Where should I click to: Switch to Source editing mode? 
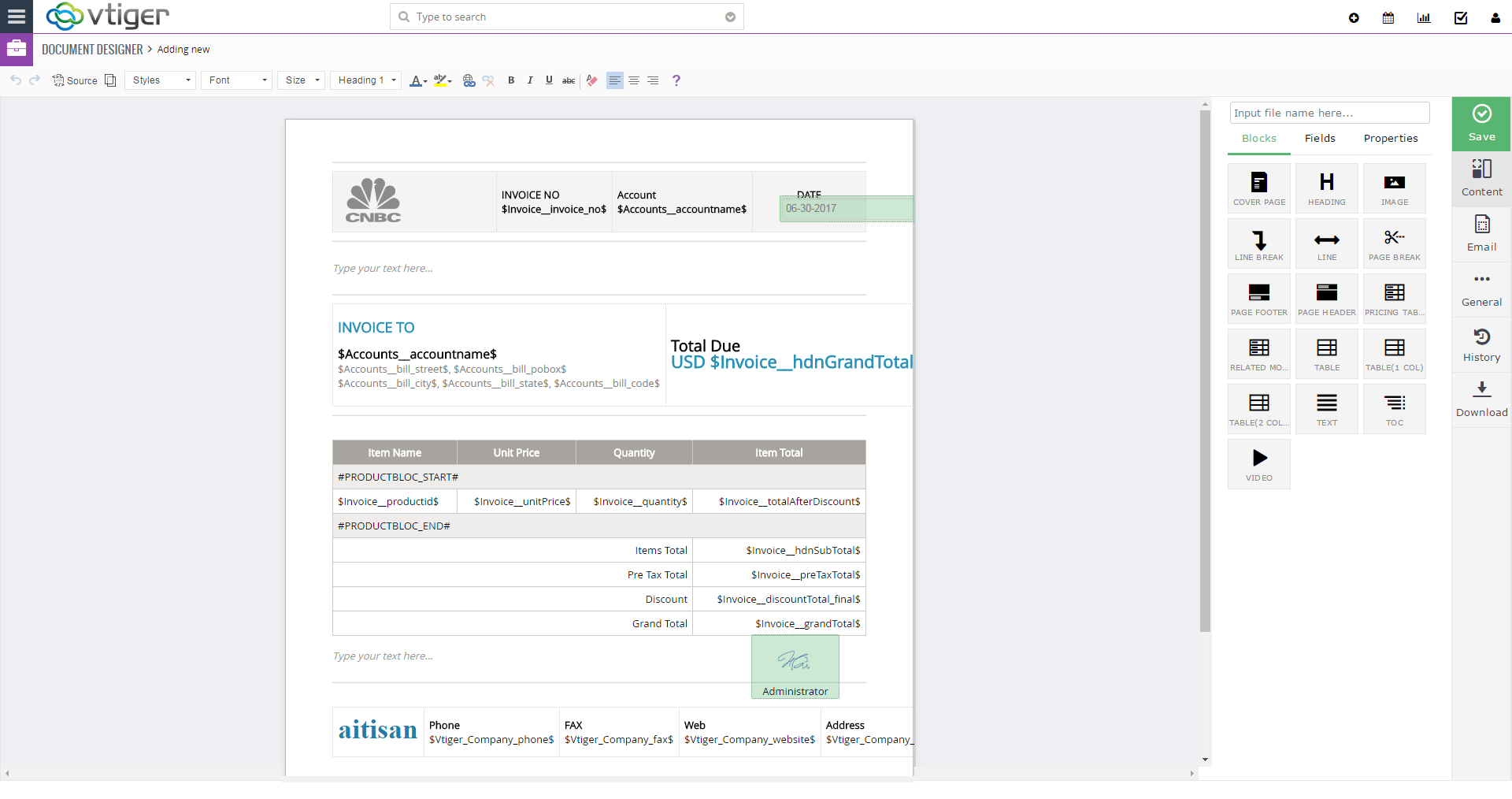[74, 80]
